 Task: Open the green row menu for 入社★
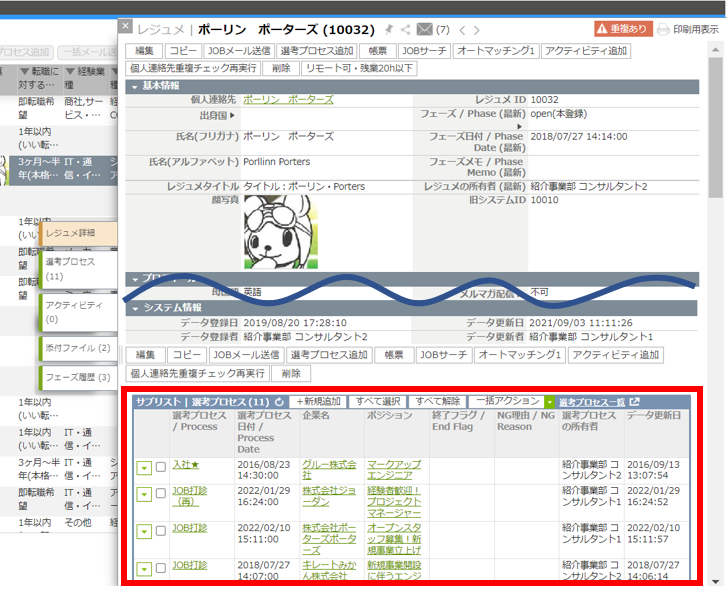coord(144,466)
